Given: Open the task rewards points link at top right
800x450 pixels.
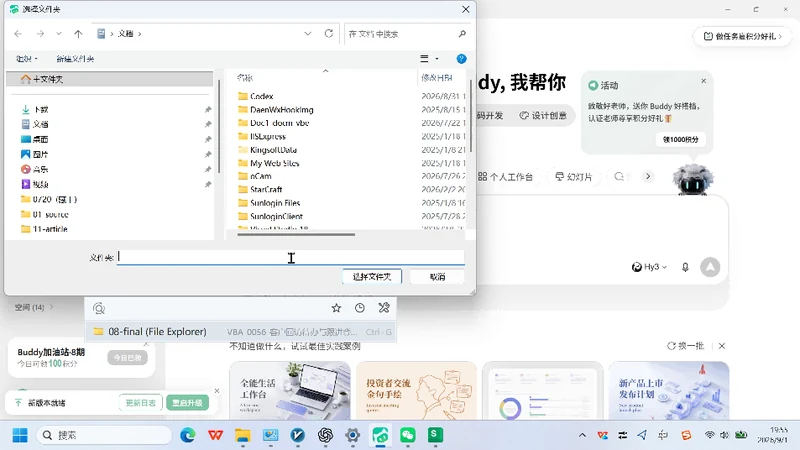Looking at the screenshot, I should tap(743, 36).
